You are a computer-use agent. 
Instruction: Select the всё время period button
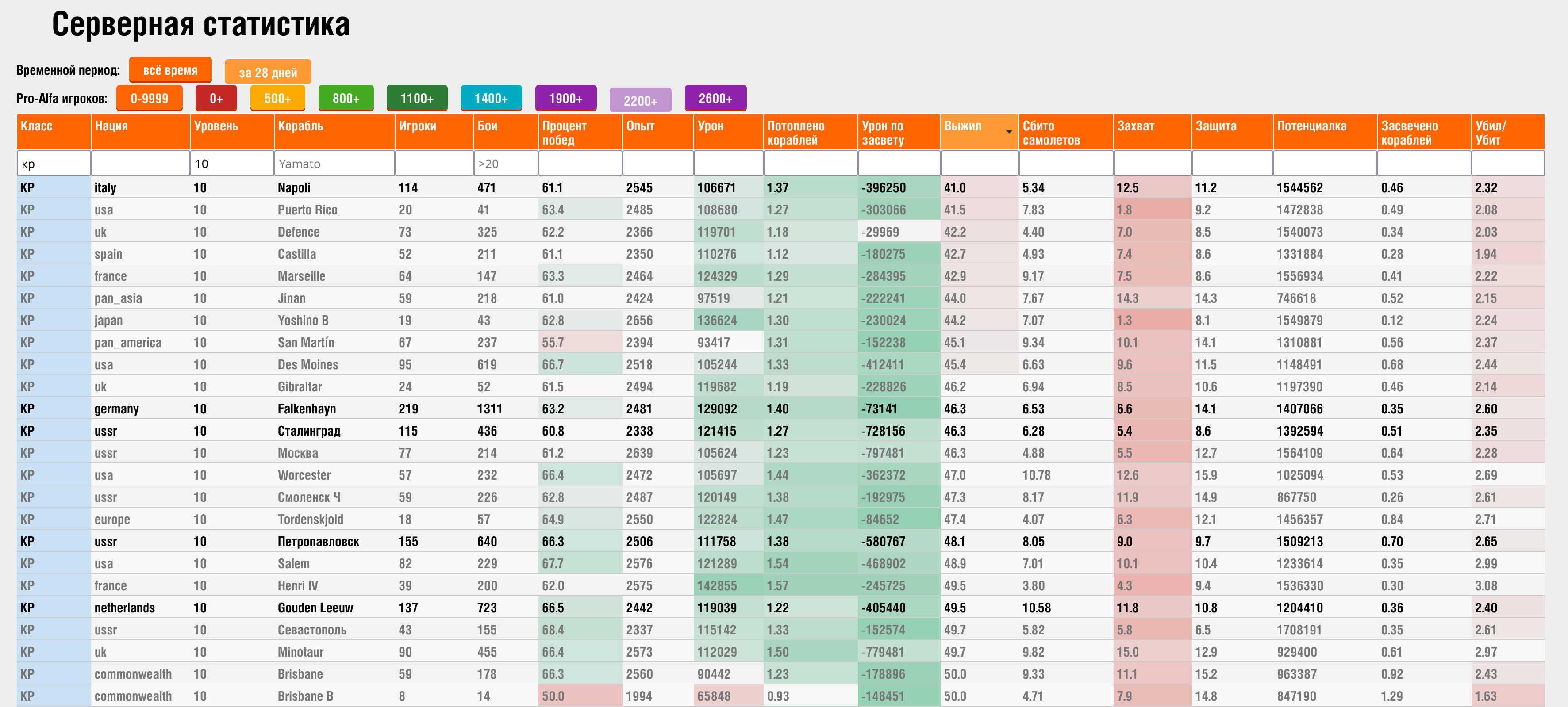tap(170, 70)
